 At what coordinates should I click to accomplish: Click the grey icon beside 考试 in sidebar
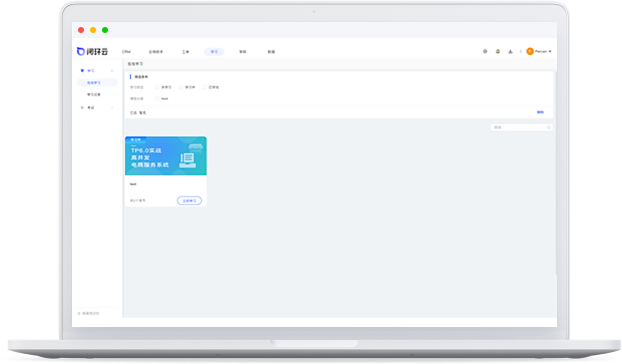tap(82, 107)
